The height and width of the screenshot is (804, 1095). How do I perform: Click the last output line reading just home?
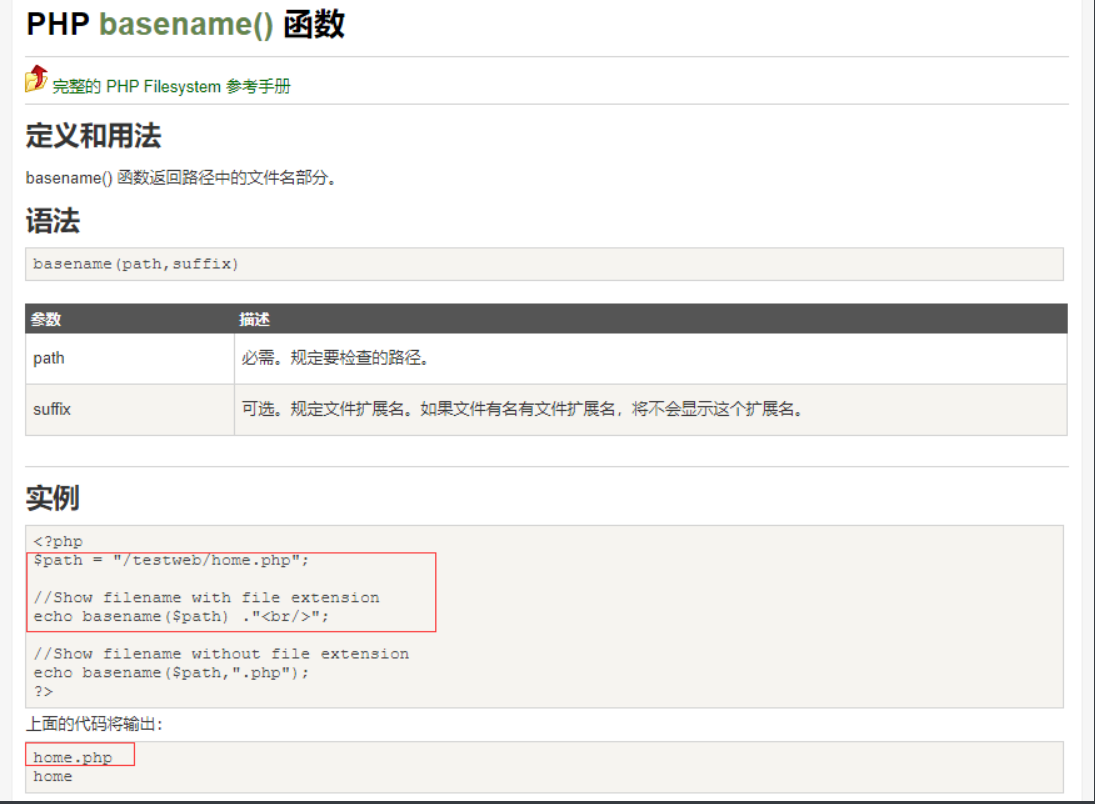coord(53,777)
